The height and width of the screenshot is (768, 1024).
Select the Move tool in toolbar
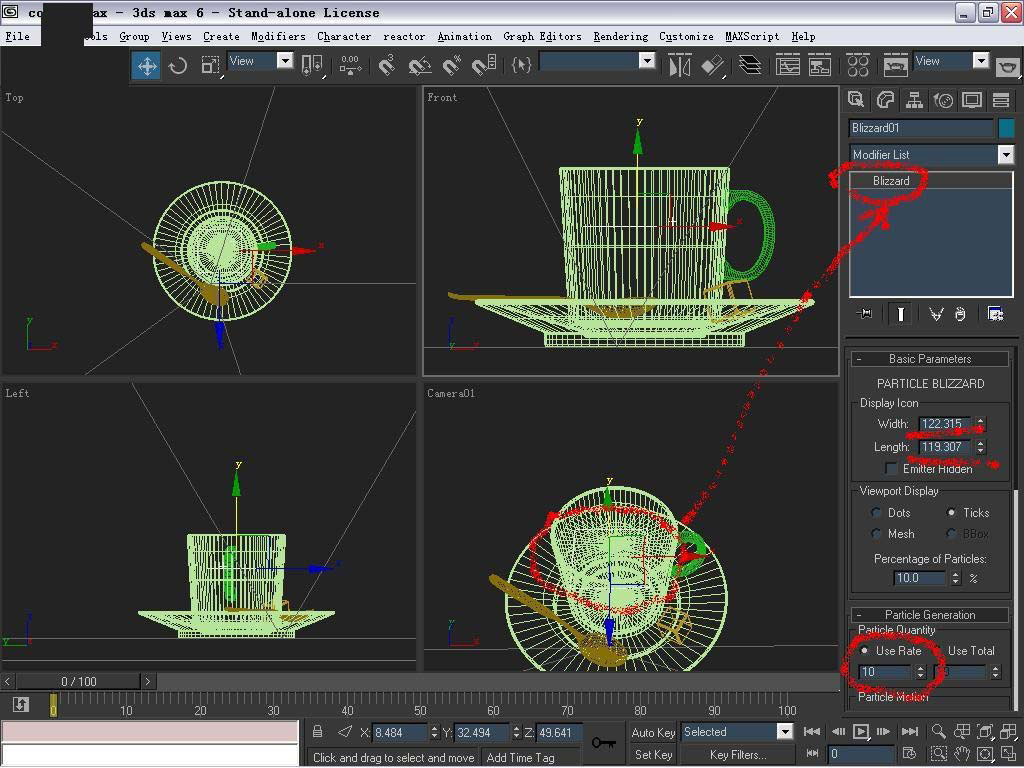(146, 66)
